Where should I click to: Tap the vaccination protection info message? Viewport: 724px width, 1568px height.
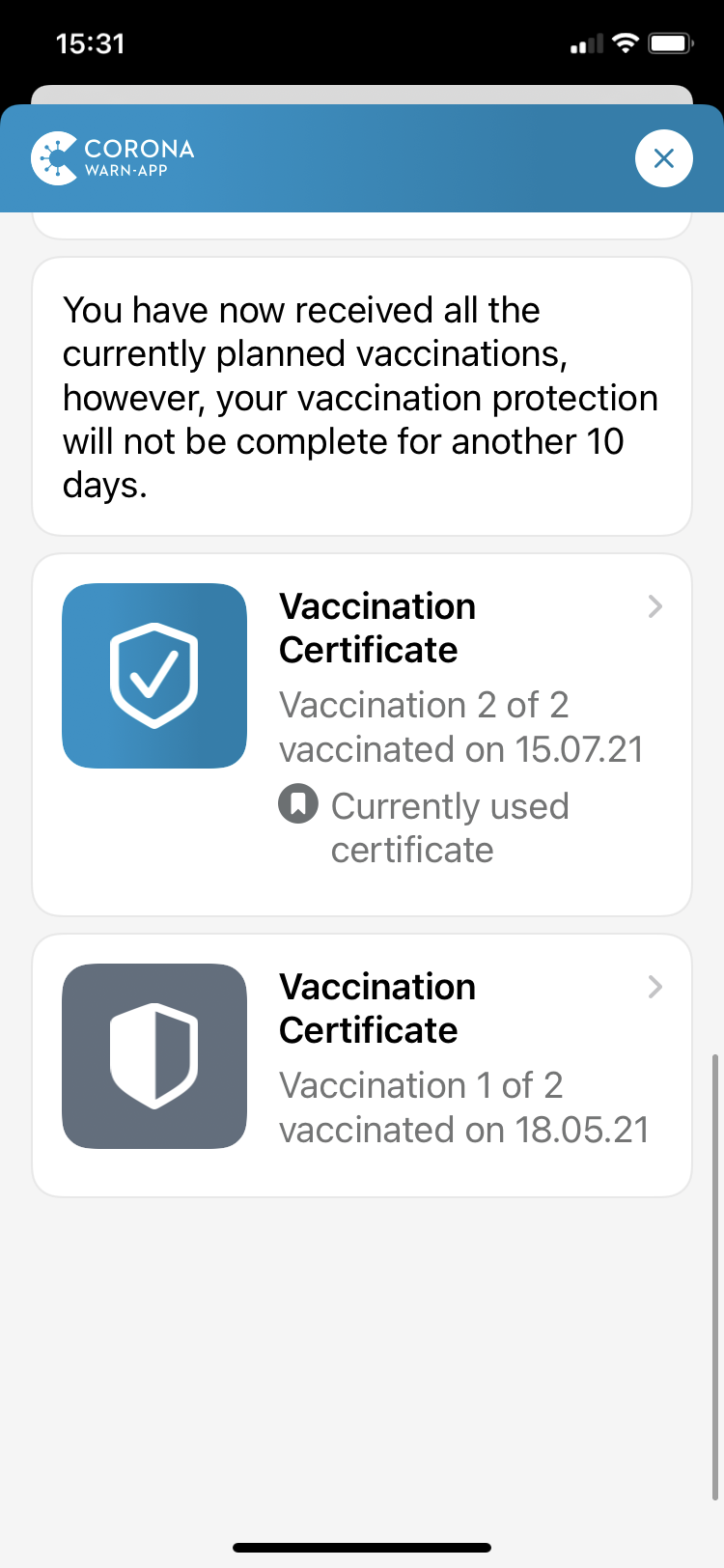(x=362, y=397)
